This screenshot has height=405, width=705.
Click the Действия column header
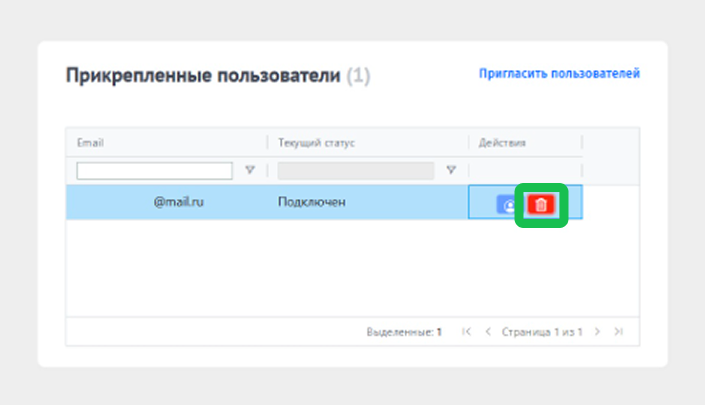pyautogui.click(x=502, y=143)
